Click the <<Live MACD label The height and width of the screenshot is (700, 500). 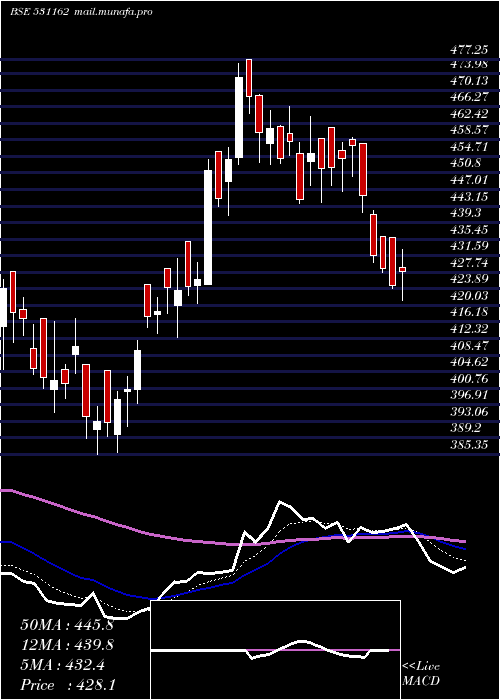coord(421,674)
